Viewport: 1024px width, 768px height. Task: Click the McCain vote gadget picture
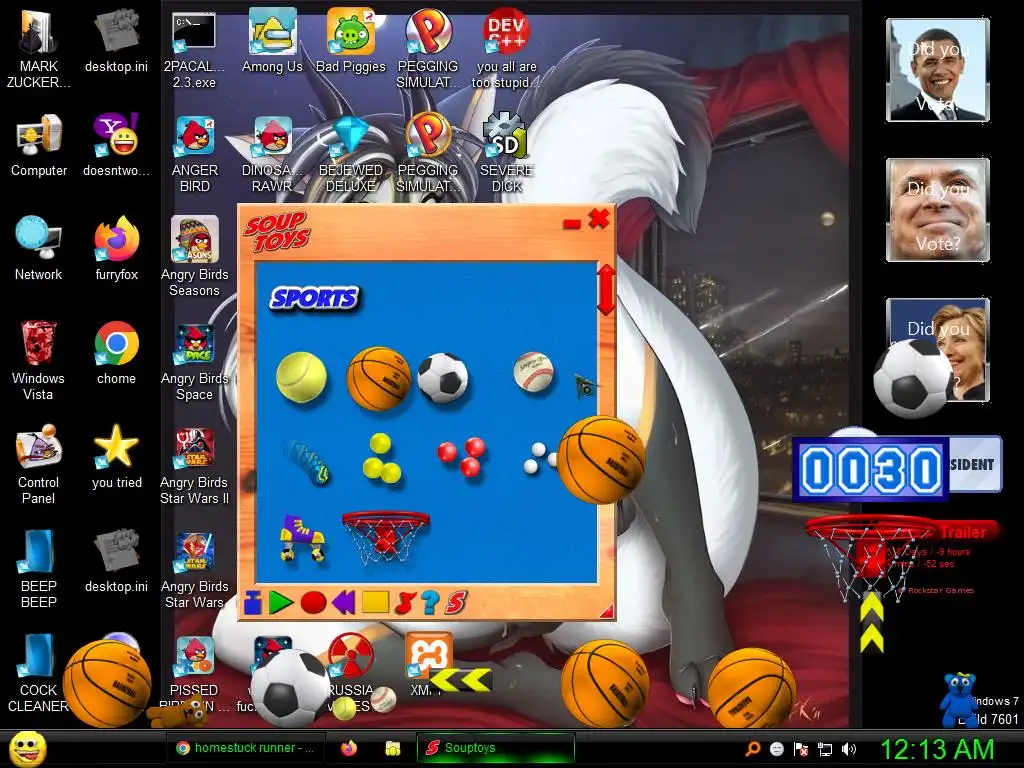[938, 210]
